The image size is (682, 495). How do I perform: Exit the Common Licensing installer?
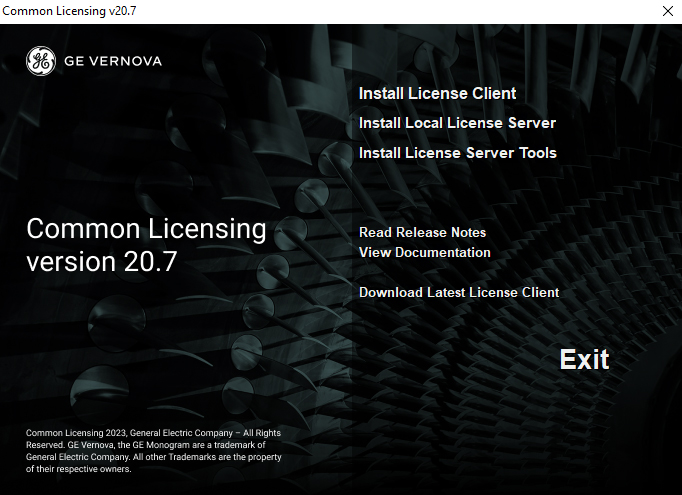pyautogui.click(x=584, y=359)
